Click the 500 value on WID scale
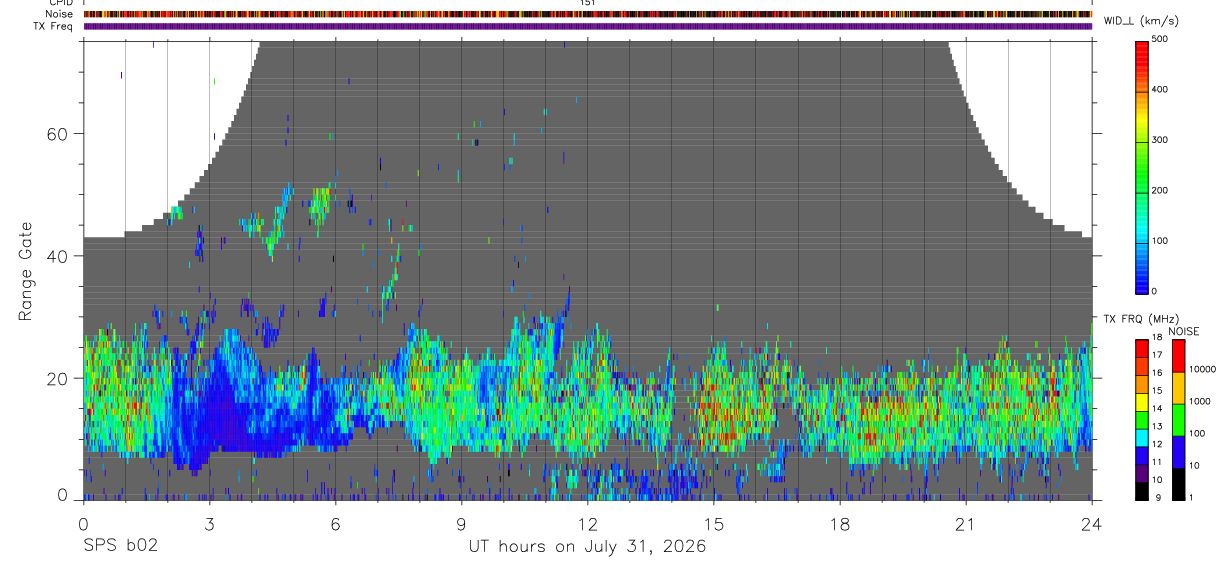 [1160, 39]
